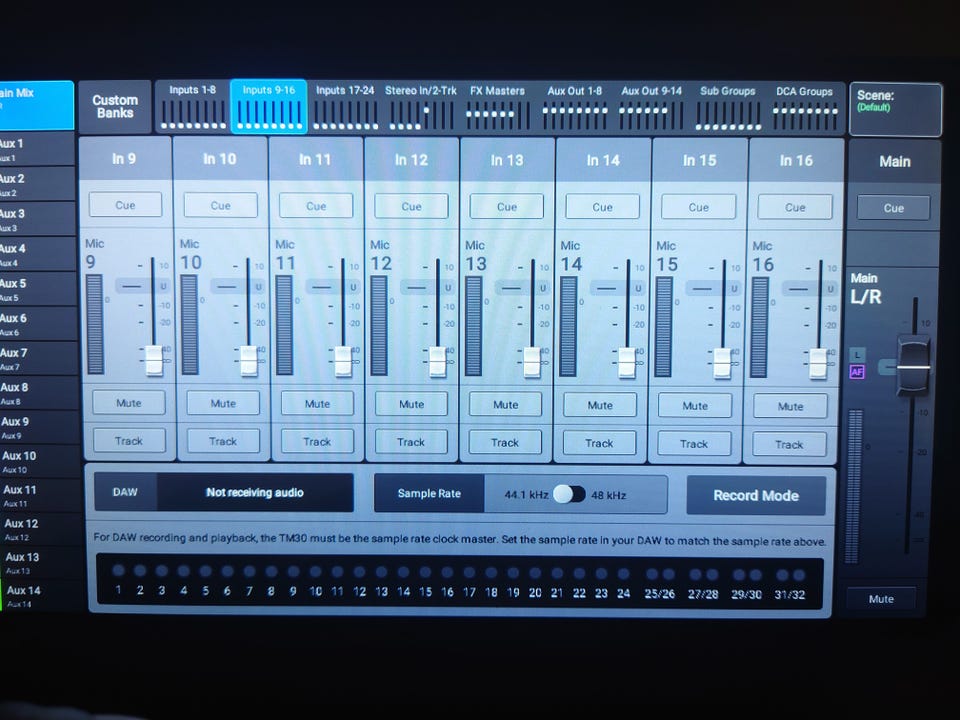The width and height of the screenshot is (960, 720).
Task: Click DAW track indicator 25/26
Action: click(660, 574)
